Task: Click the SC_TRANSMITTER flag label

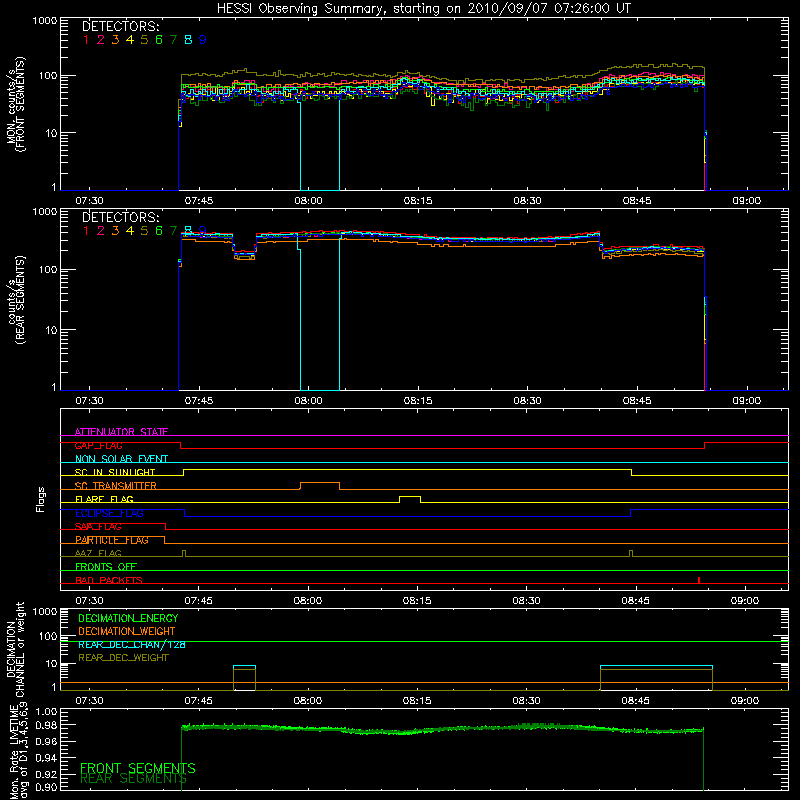Action: [115, 486]
